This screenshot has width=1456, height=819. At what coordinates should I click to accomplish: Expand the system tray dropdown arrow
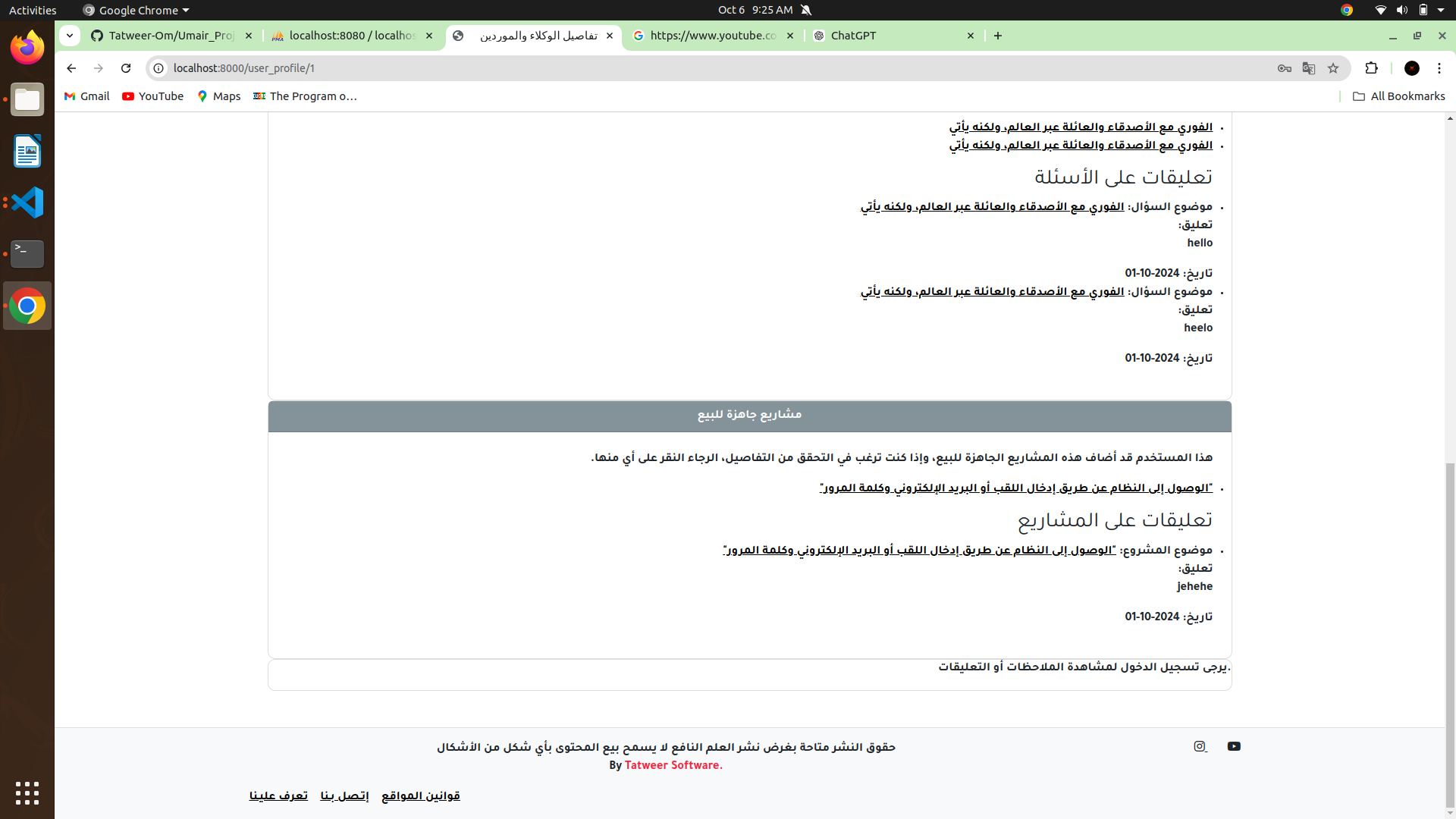(1439, 10)
